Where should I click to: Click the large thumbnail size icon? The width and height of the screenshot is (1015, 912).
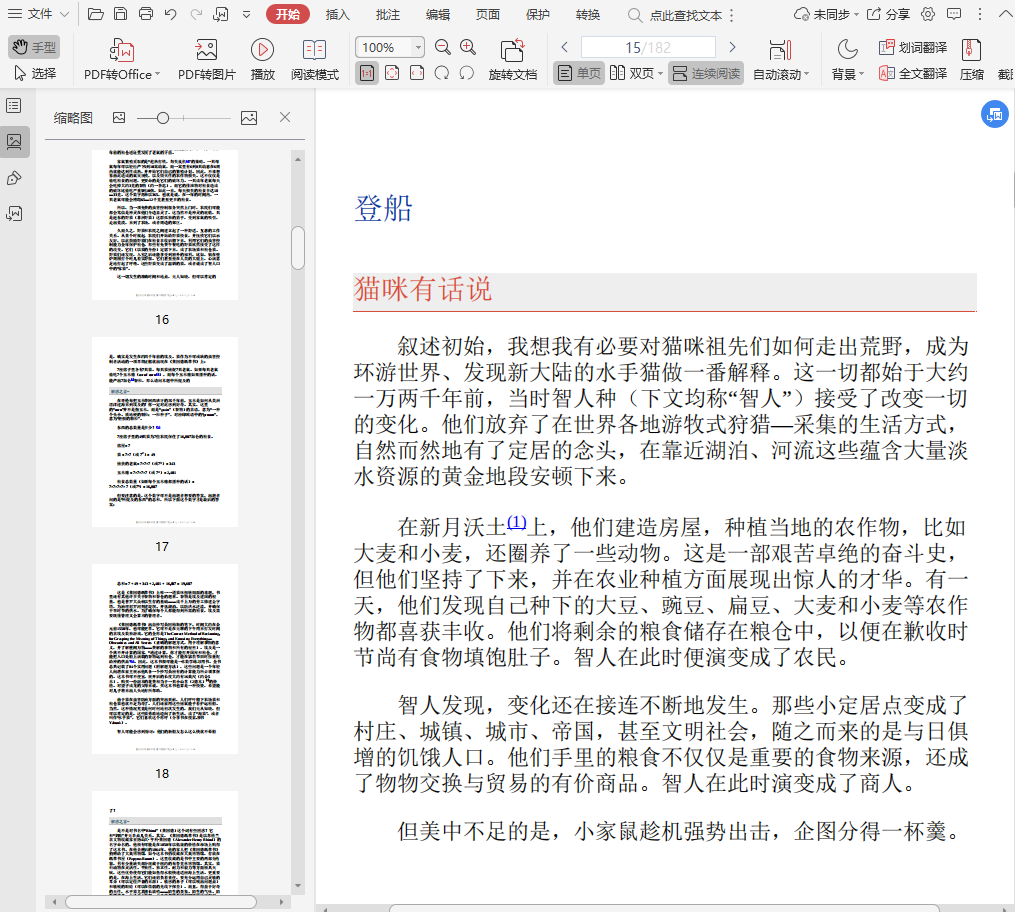pos(249,117)
